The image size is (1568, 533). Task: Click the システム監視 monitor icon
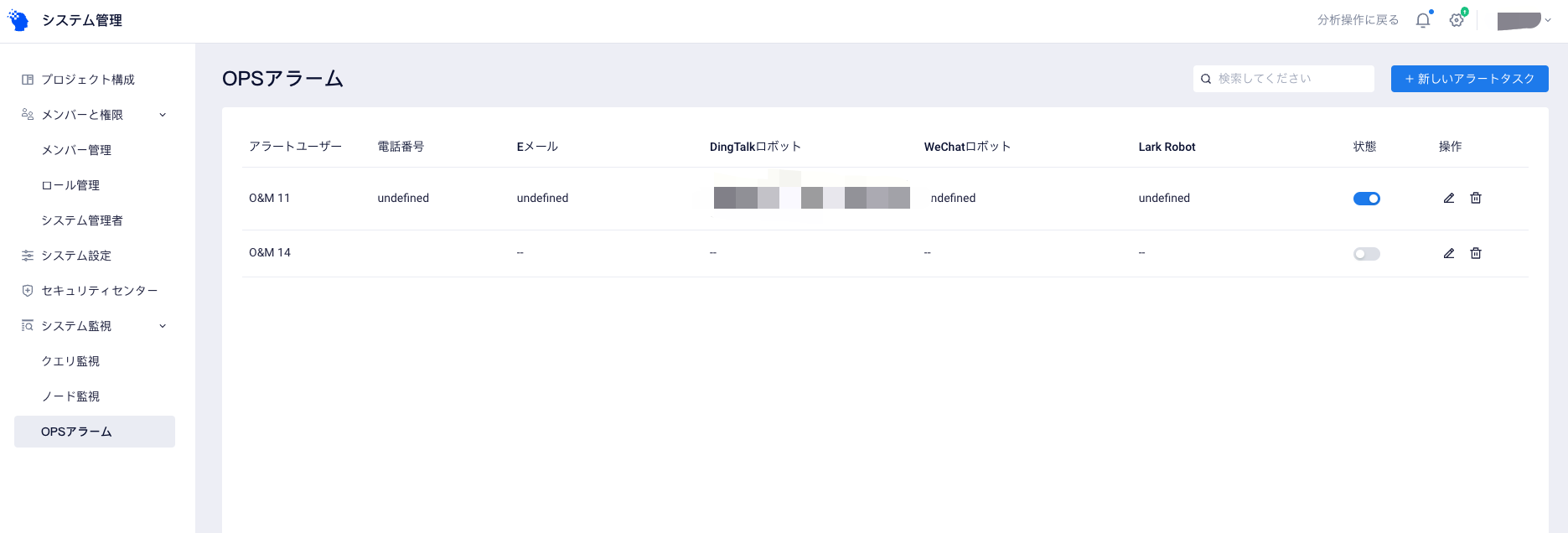(28, 326)
